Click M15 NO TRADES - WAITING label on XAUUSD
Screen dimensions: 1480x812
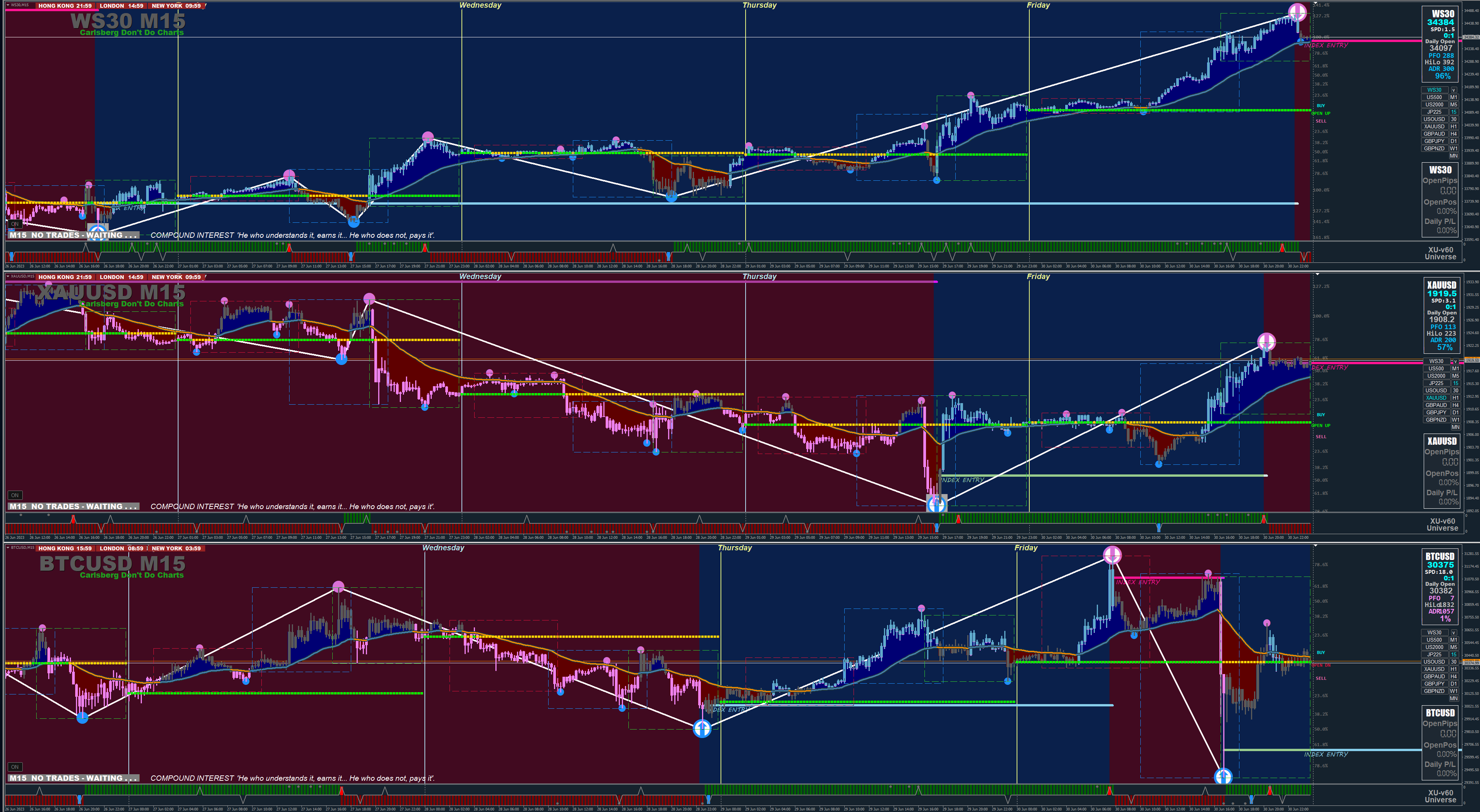click(x=73, y=506)
